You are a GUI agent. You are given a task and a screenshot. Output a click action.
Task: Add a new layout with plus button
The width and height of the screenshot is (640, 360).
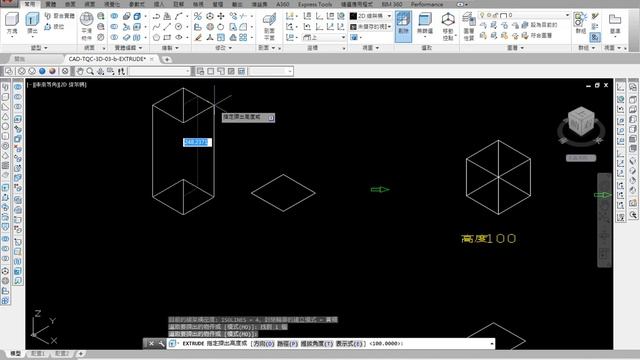tap(80, 353)
